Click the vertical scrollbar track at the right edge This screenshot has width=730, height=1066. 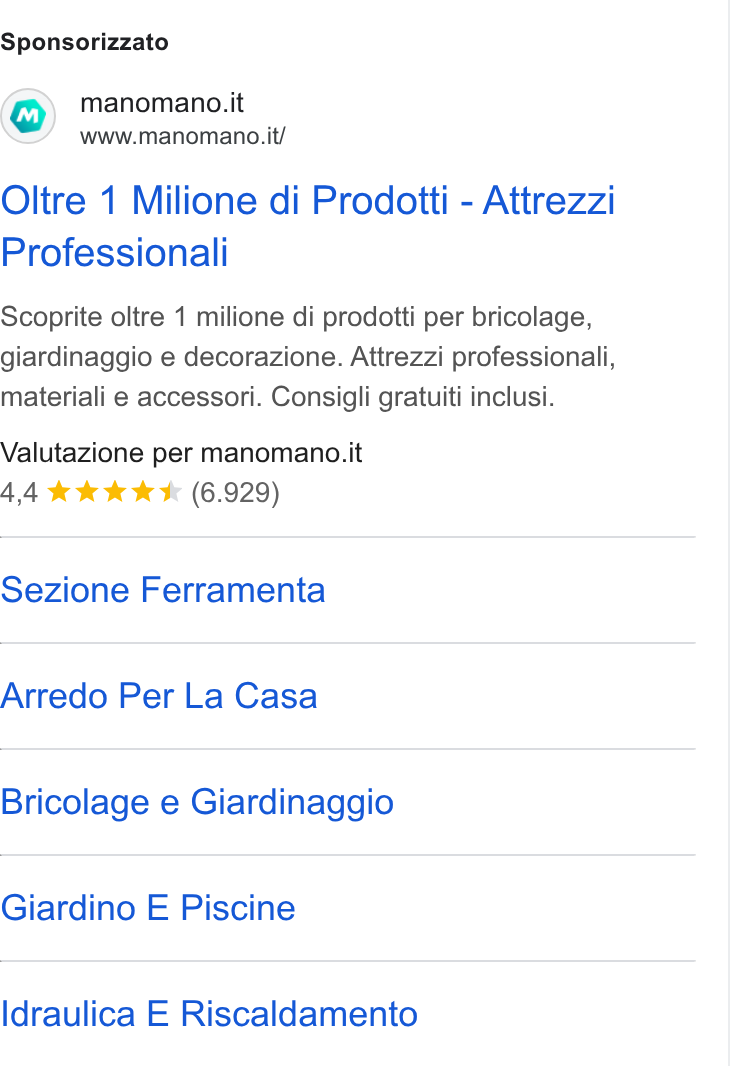click(728, 533)
